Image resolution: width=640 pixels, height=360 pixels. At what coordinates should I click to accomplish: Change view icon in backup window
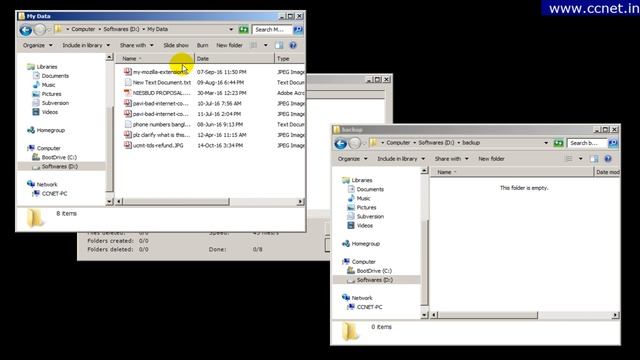[x=569, y=159]
